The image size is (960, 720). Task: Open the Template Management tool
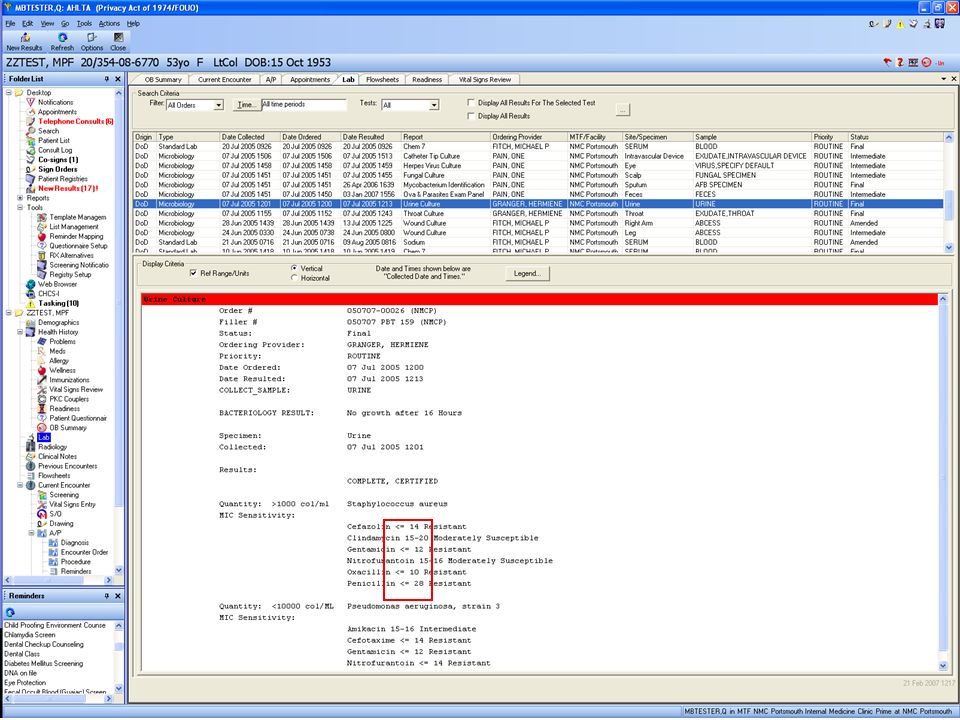point(78,217)
